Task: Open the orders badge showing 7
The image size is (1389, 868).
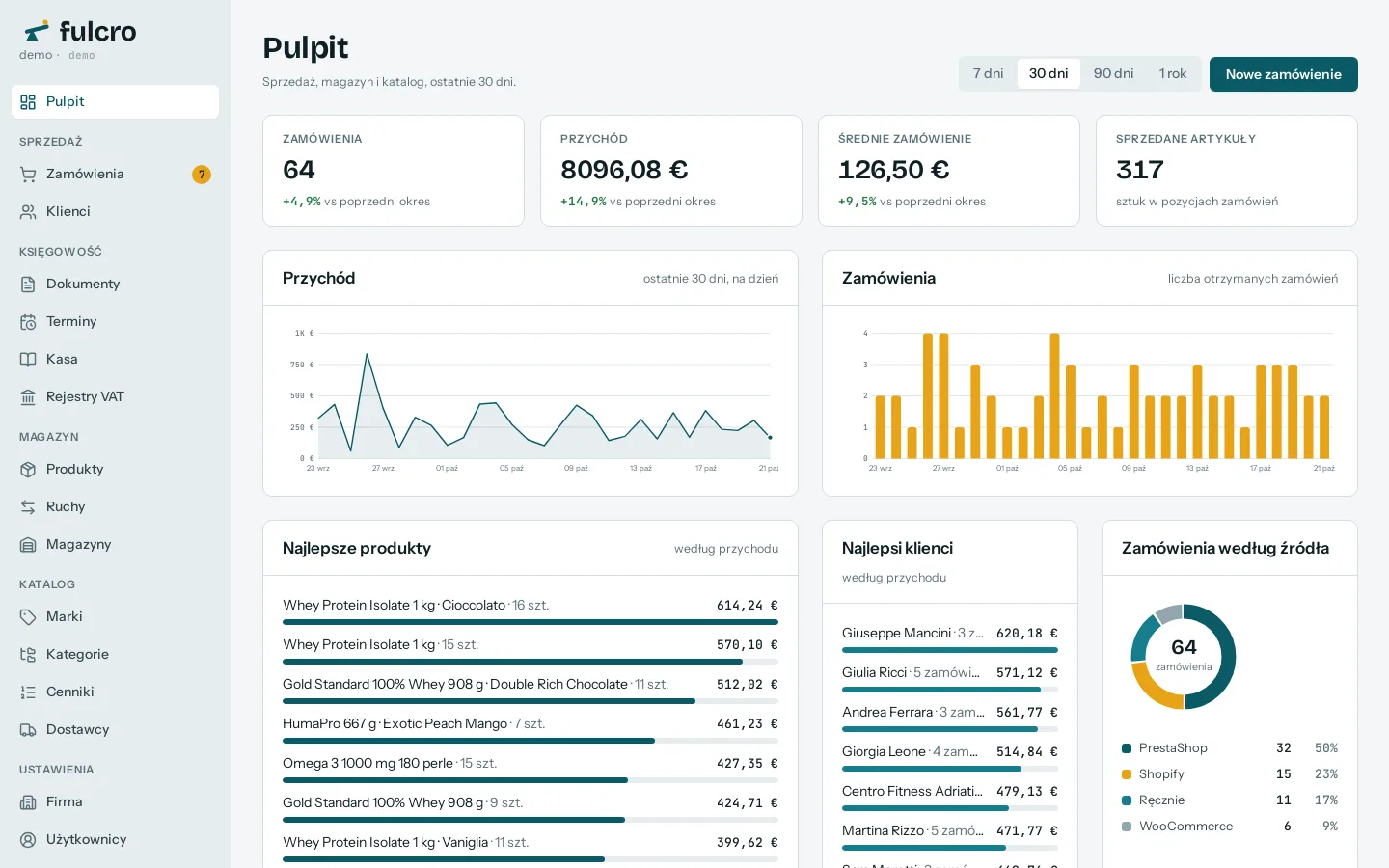Action: coord(202,175)
